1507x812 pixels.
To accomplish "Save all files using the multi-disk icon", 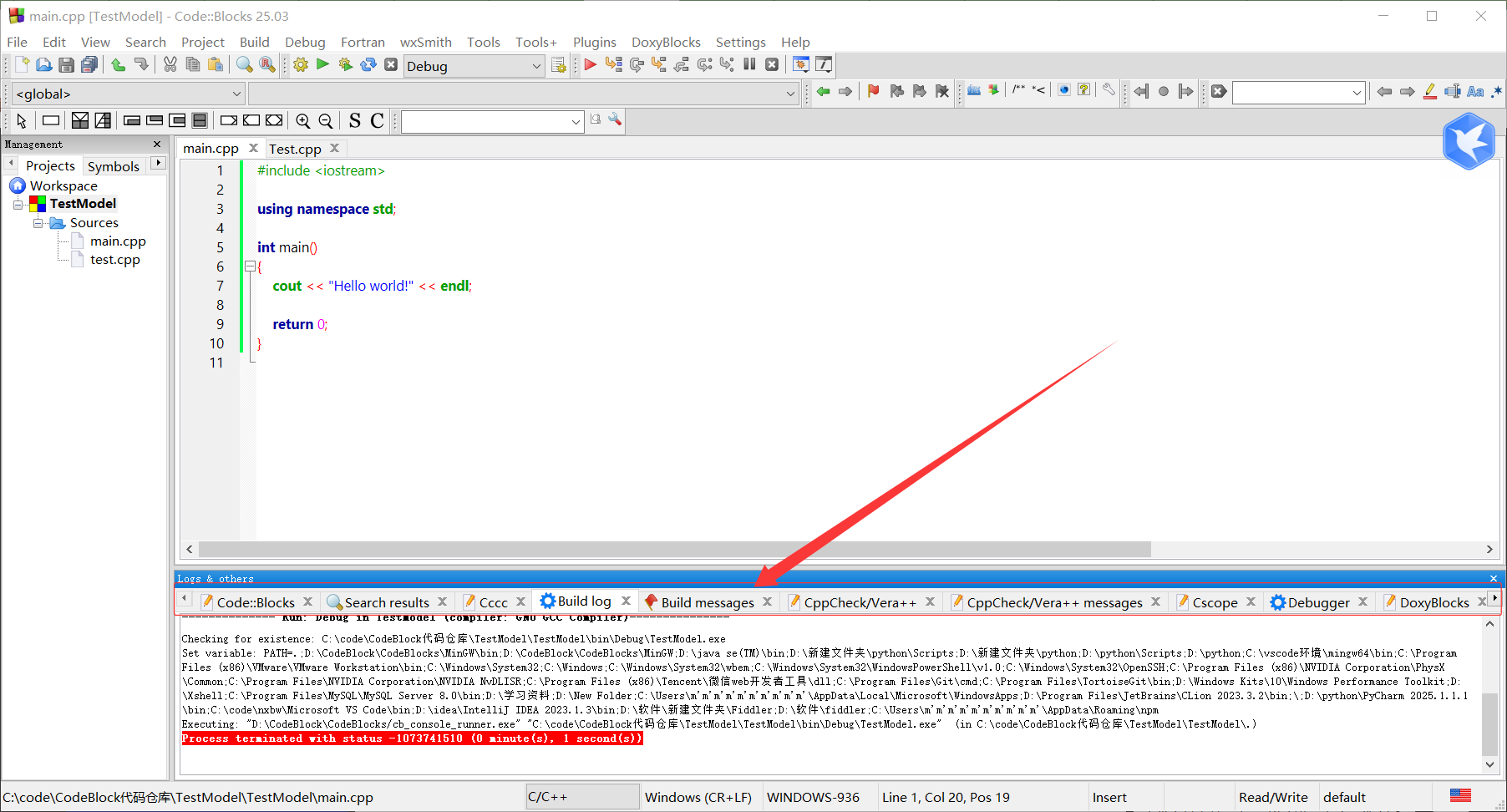I will [89, 64].
